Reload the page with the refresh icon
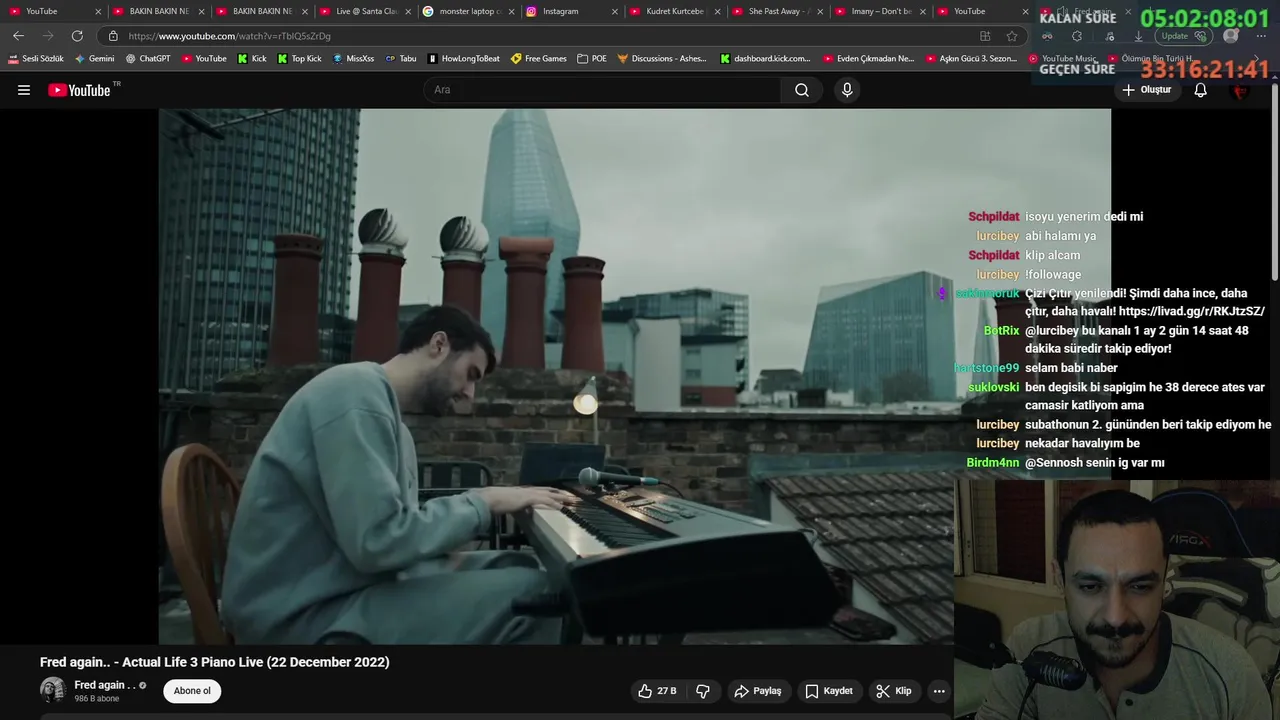The width and height of the screenshot is (1280, 720). click(77, 36)
